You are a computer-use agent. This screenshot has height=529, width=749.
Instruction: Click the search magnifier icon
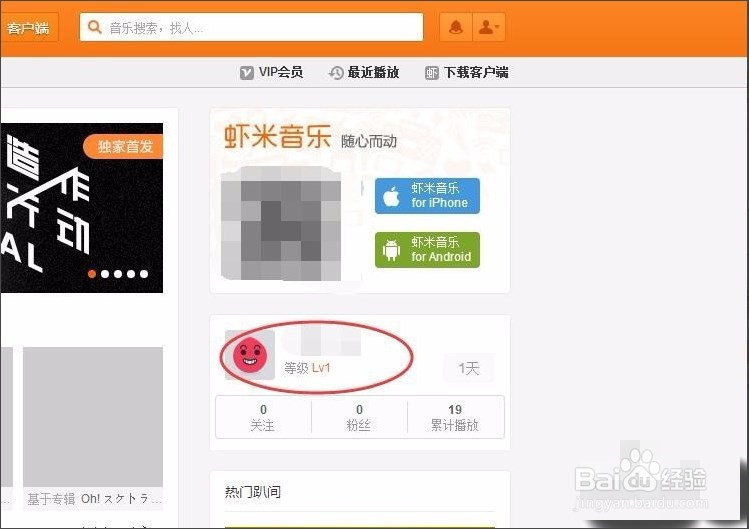95,27
